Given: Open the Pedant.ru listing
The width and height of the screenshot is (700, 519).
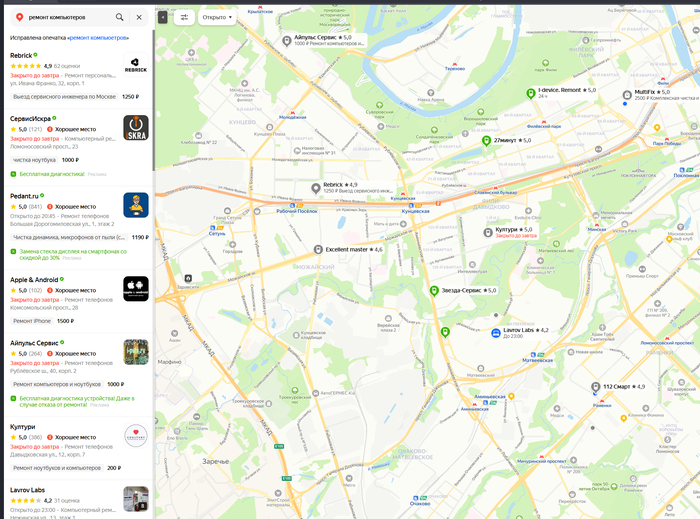Looking at the screenshot, I should point(24,196).
